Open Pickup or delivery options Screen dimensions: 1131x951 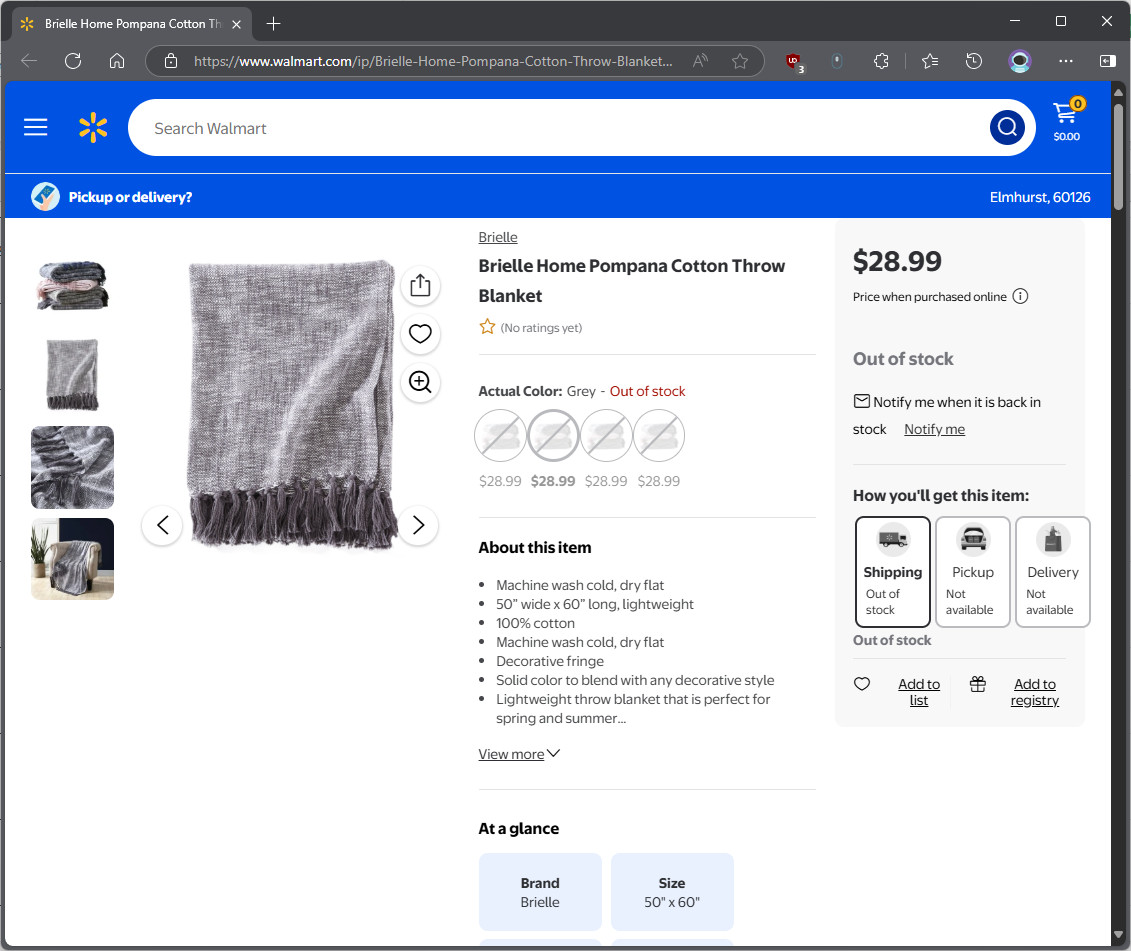pyautogui.click(x=112, y=197)
